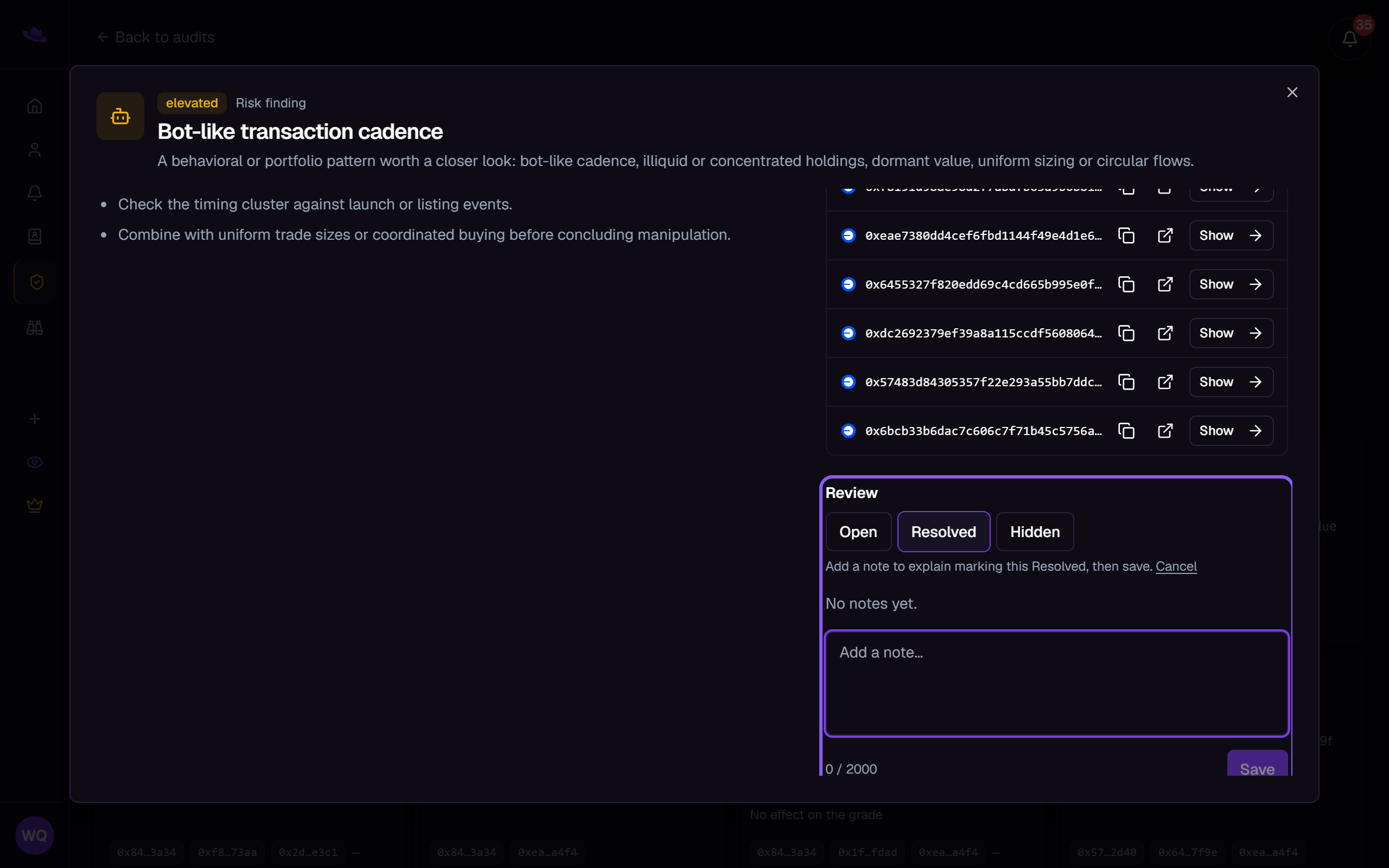
Task: Set review status to Hidden
Action: click(x=1035, y=532)
